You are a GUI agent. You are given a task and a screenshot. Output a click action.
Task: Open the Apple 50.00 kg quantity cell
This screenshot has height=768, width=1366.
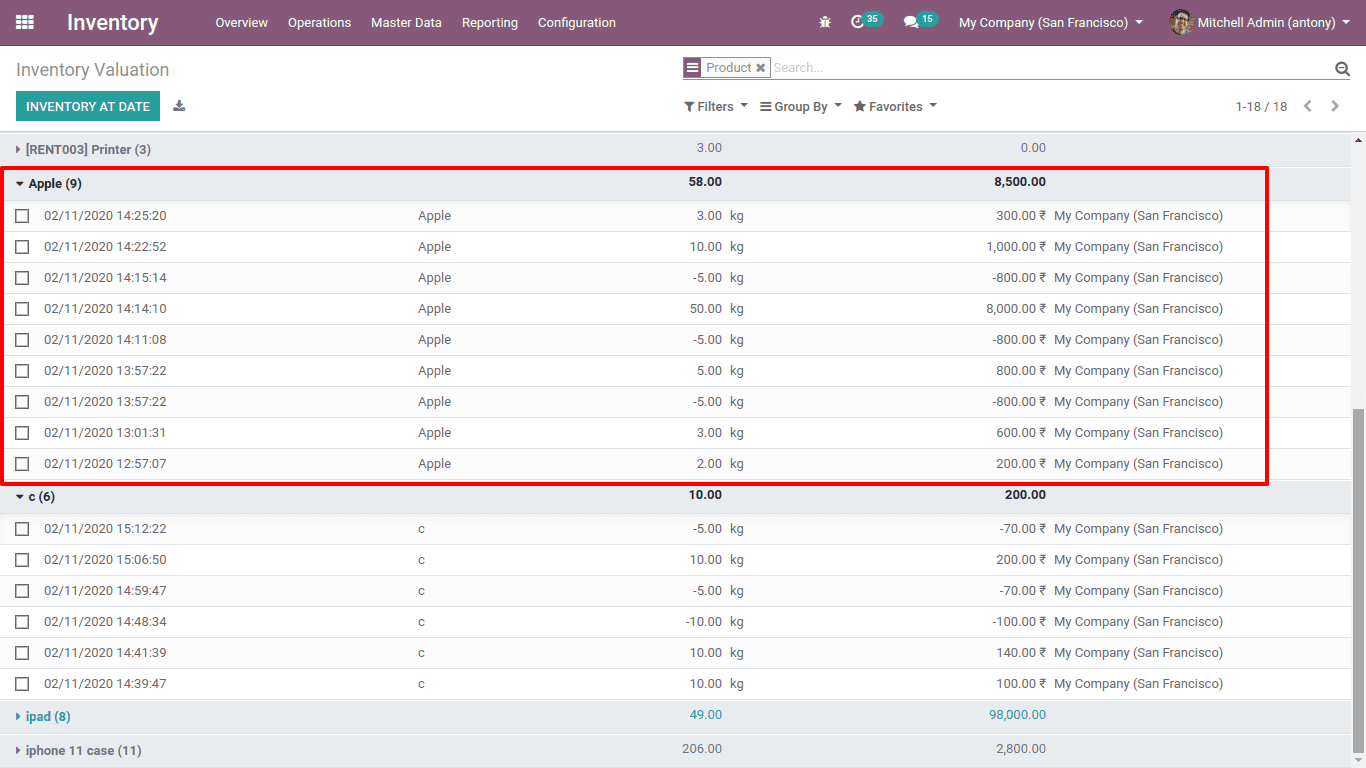click(x=705, y=309)
